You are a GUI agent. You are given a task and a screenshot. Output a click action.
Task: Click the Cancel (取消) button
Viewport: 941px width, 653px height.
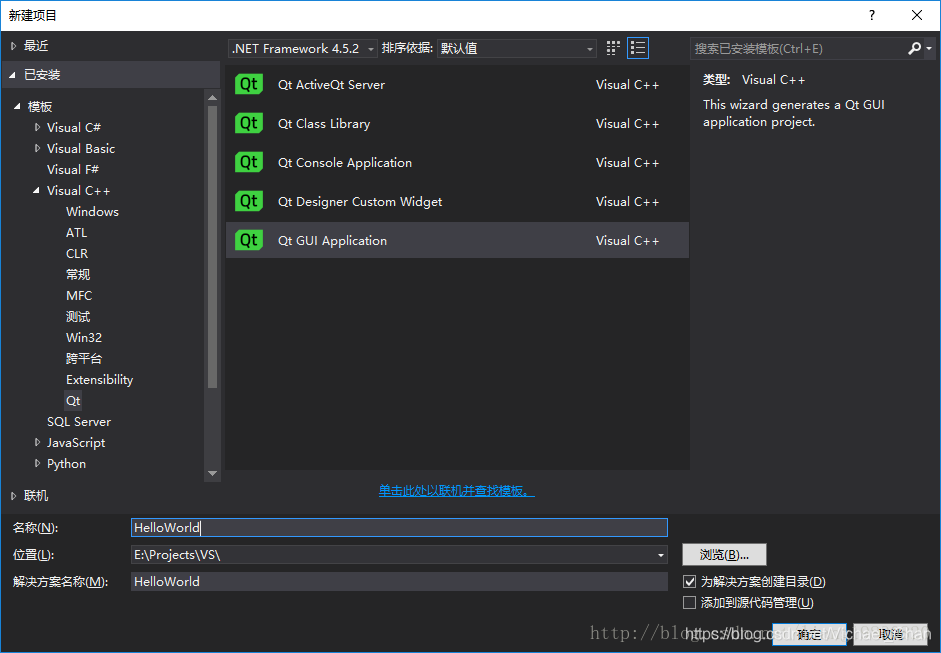click(891, 634)
